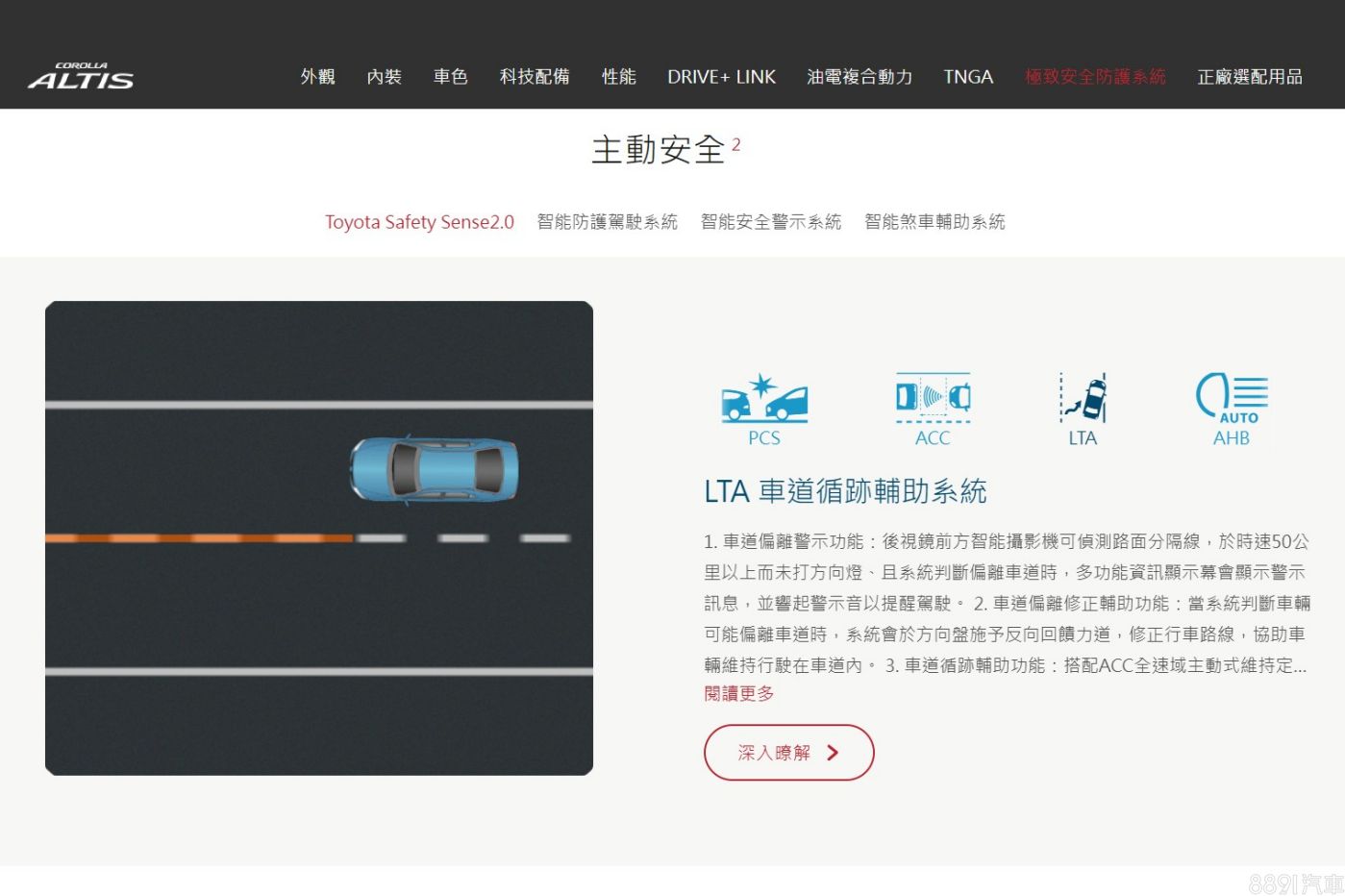The image size is (1345, 896).
Task: Switch to Toyota Safety Sense2.0 tab
Action: (x=419, y=222)
